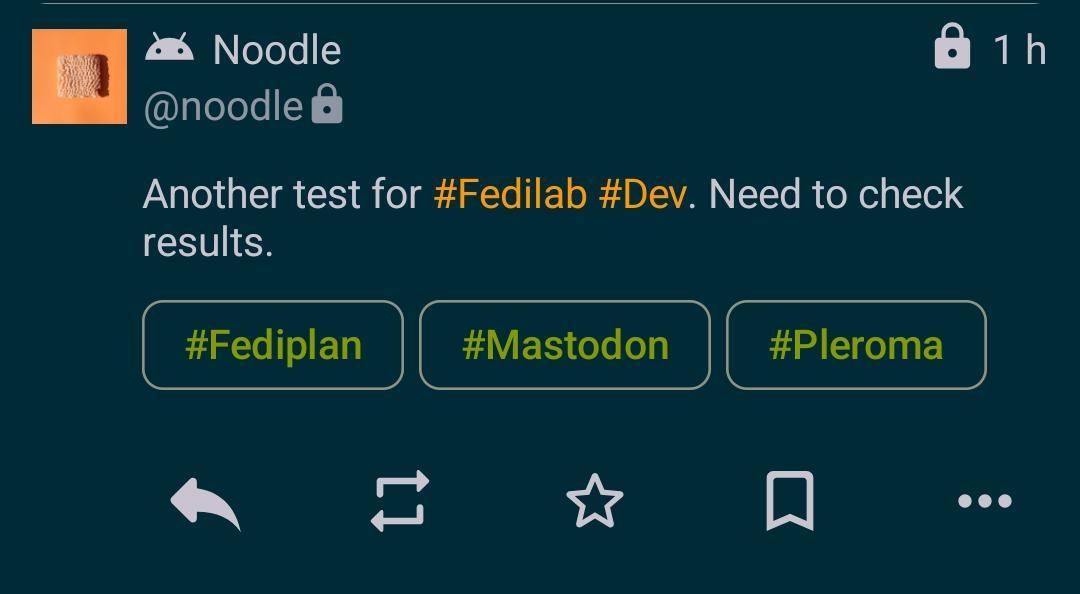This screenshot has height=594, width=1080.
Task: Open the three-dot more options menu
Action: coord(985,501)
